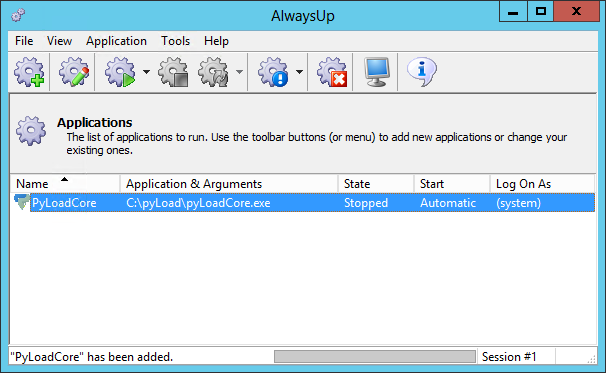This screenshot has width=606, height=373.
Task: Open the File menu
Action: pyautogui.click(x=24, y=41)
